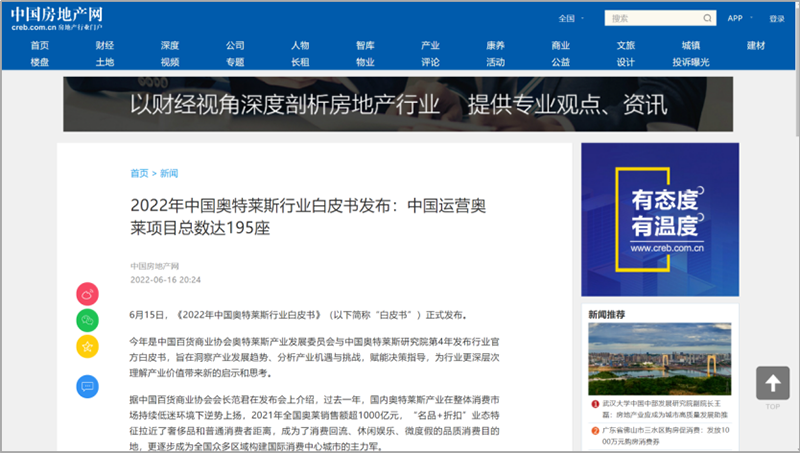This screenshot has height=453, width=800.
Task: Open recommended news about 佛山市三水区购房促消费
Action: pyautogui.click(x=664, y=434)
